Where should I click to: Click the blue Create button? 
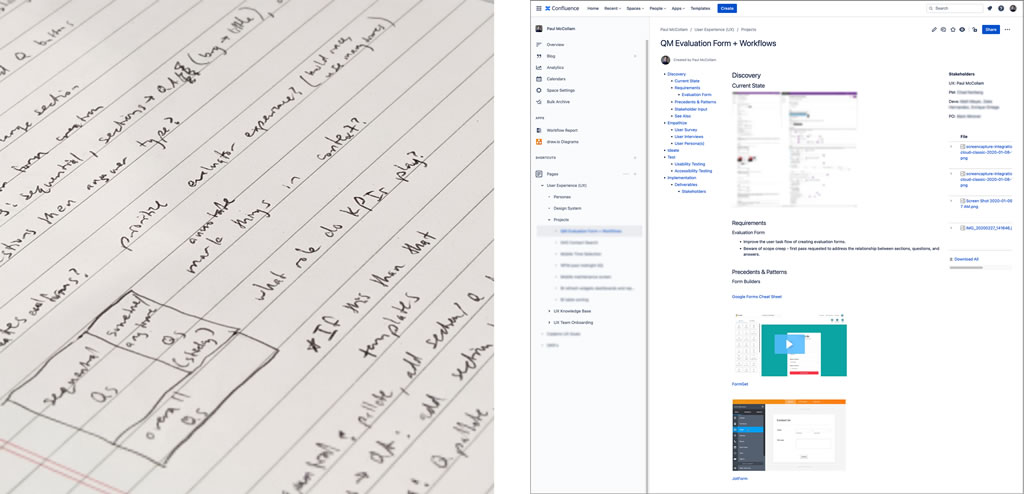(727, 8)
